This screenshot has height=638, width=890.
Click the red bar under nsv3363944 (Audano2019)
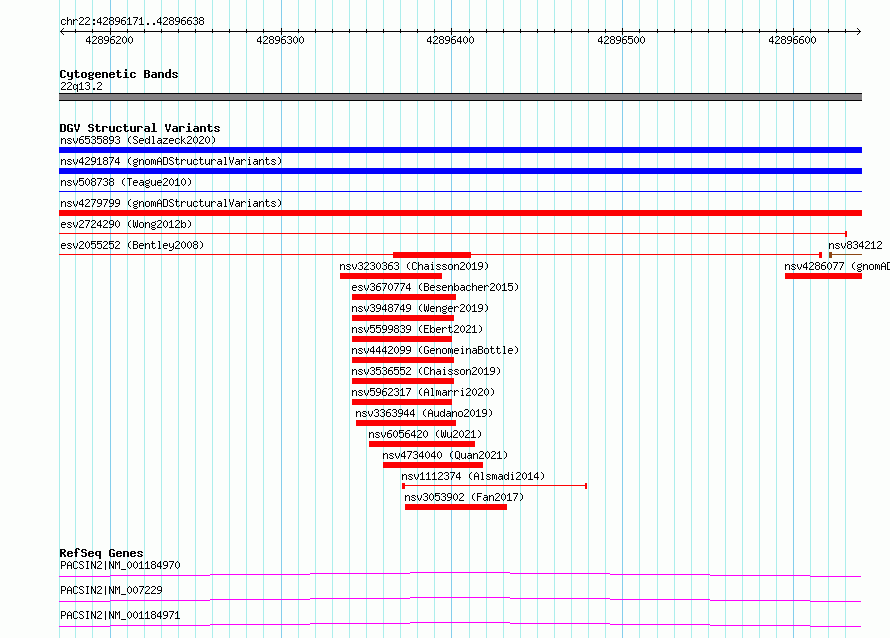click(x=406, y=423)
